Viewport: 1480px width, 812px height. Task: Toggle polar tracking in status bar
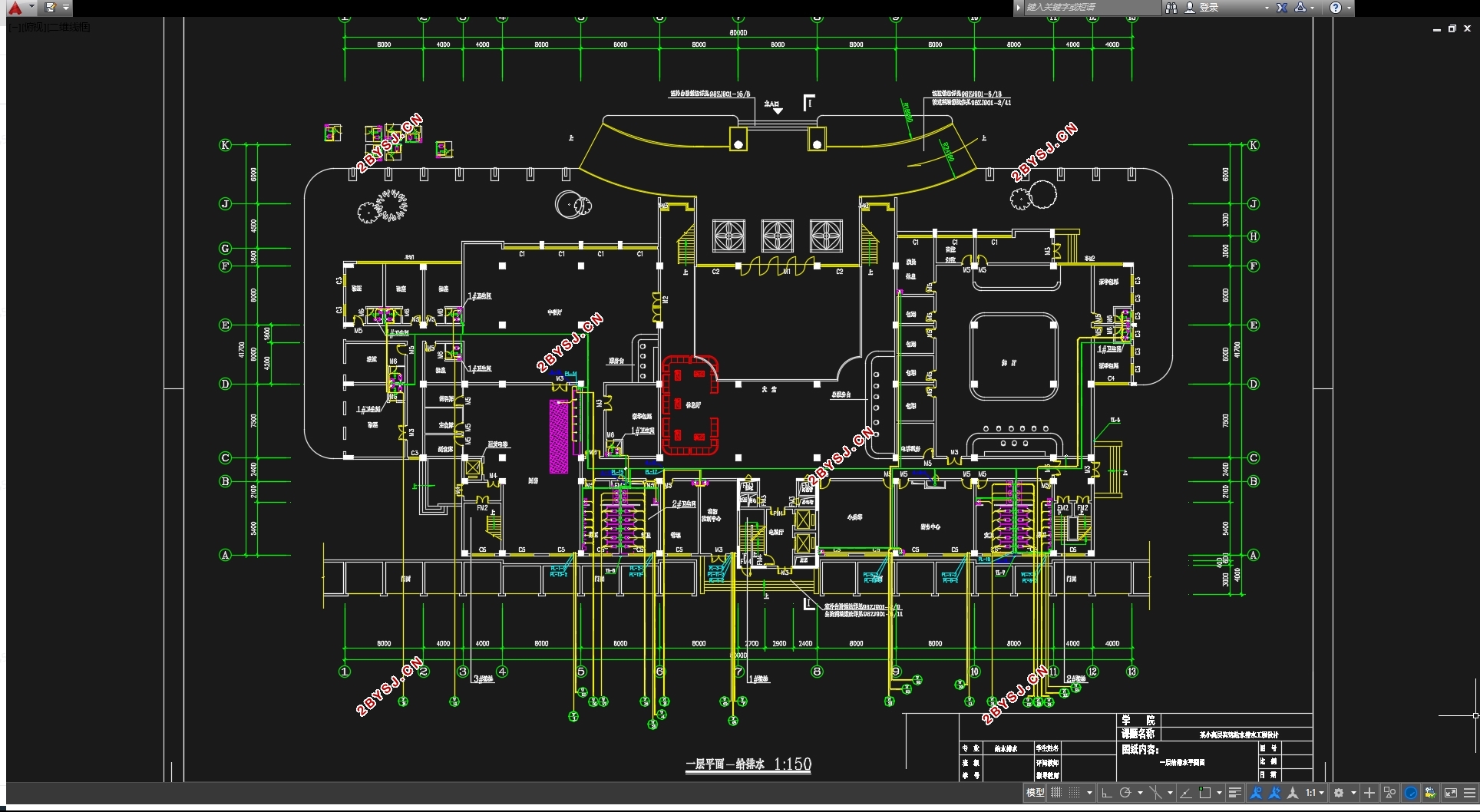[1125, 793]
